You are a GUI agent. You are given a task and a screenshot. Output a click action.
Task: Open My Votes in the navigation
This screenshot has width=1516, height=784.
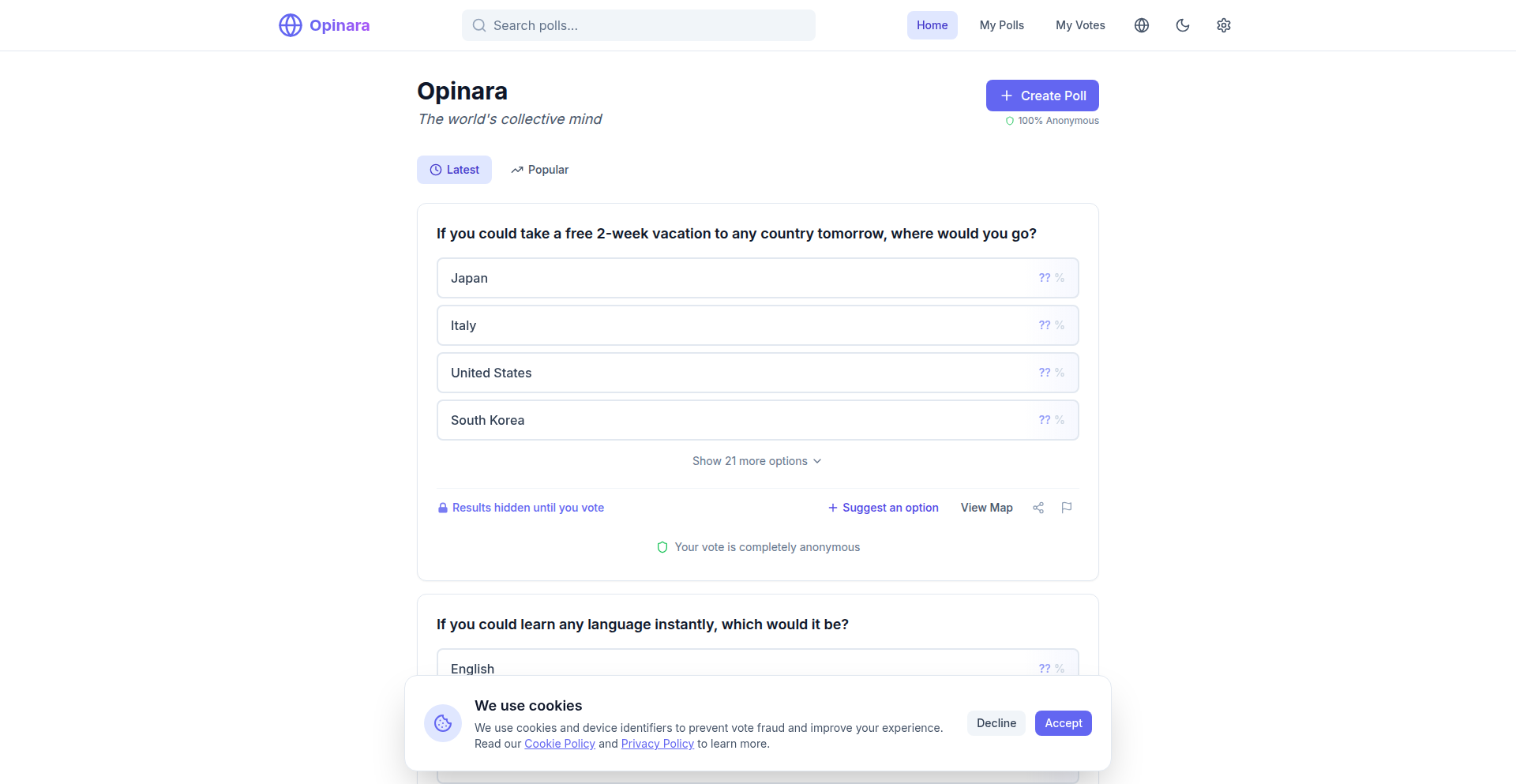tap(1080, 24)
